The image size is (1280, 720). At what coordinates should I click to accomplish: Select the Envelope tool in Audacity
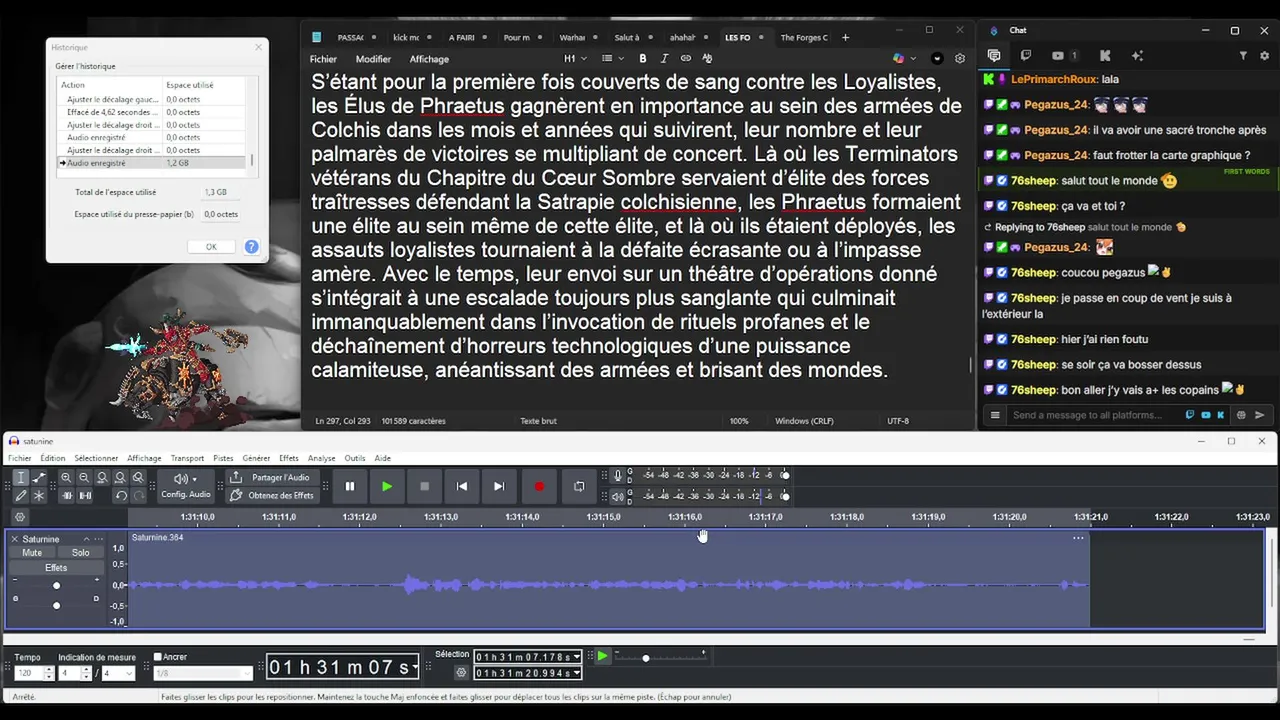(x=39, y=478)
